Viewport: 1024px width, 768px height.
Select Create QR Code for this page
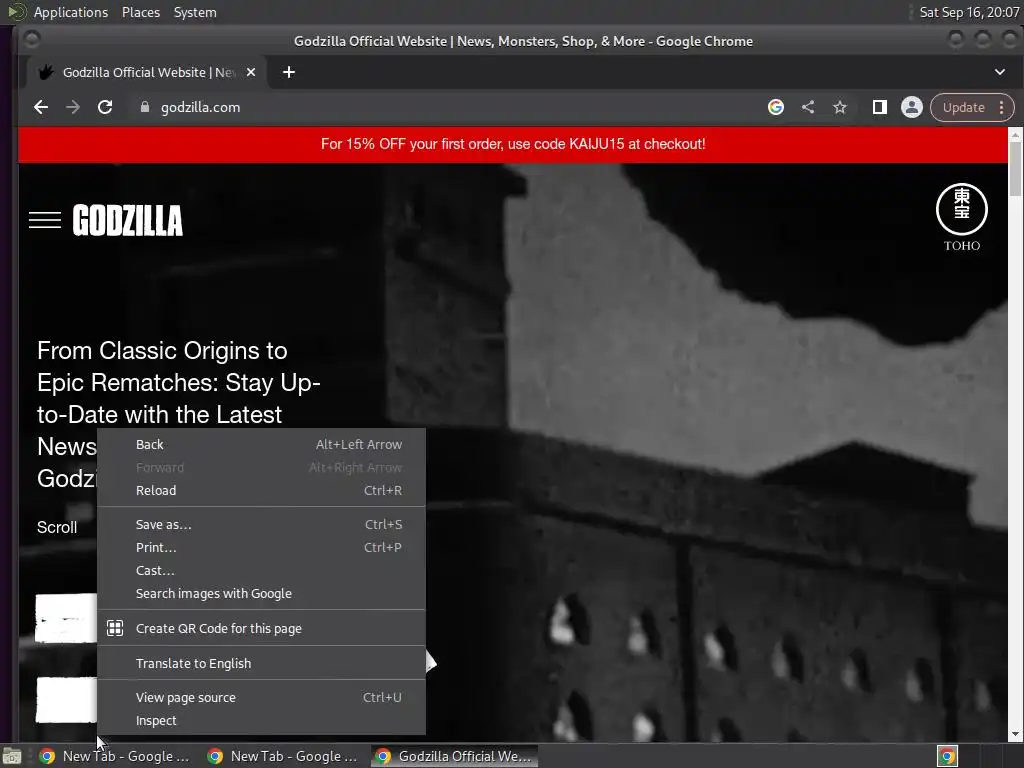261,628
